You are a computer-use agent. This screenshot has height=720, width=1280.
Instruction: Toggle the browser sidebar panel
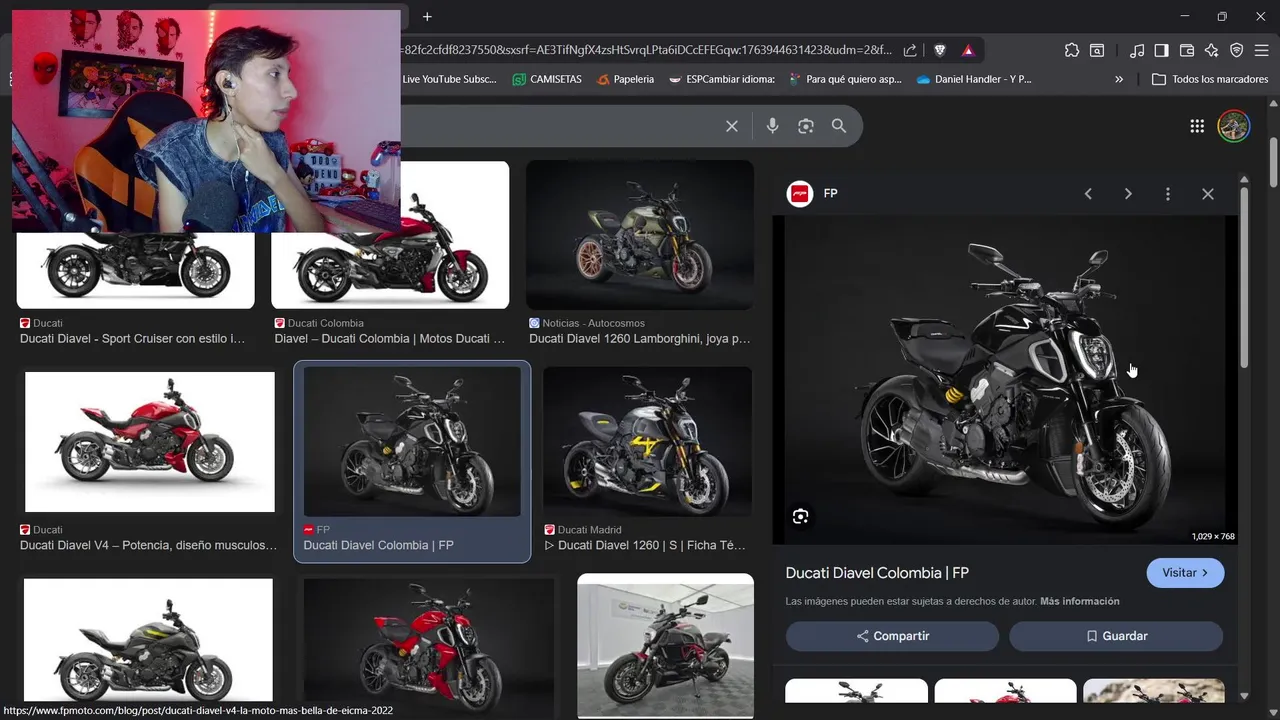1162,50
